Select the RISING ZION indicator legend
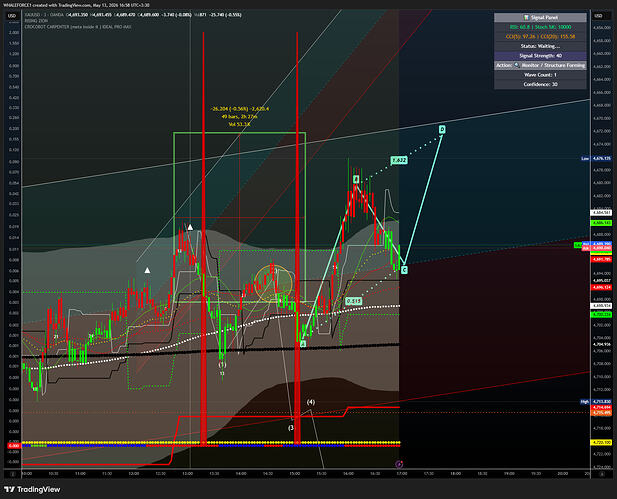The width and height of the screenshot is (617, 499). coord(36,21)
